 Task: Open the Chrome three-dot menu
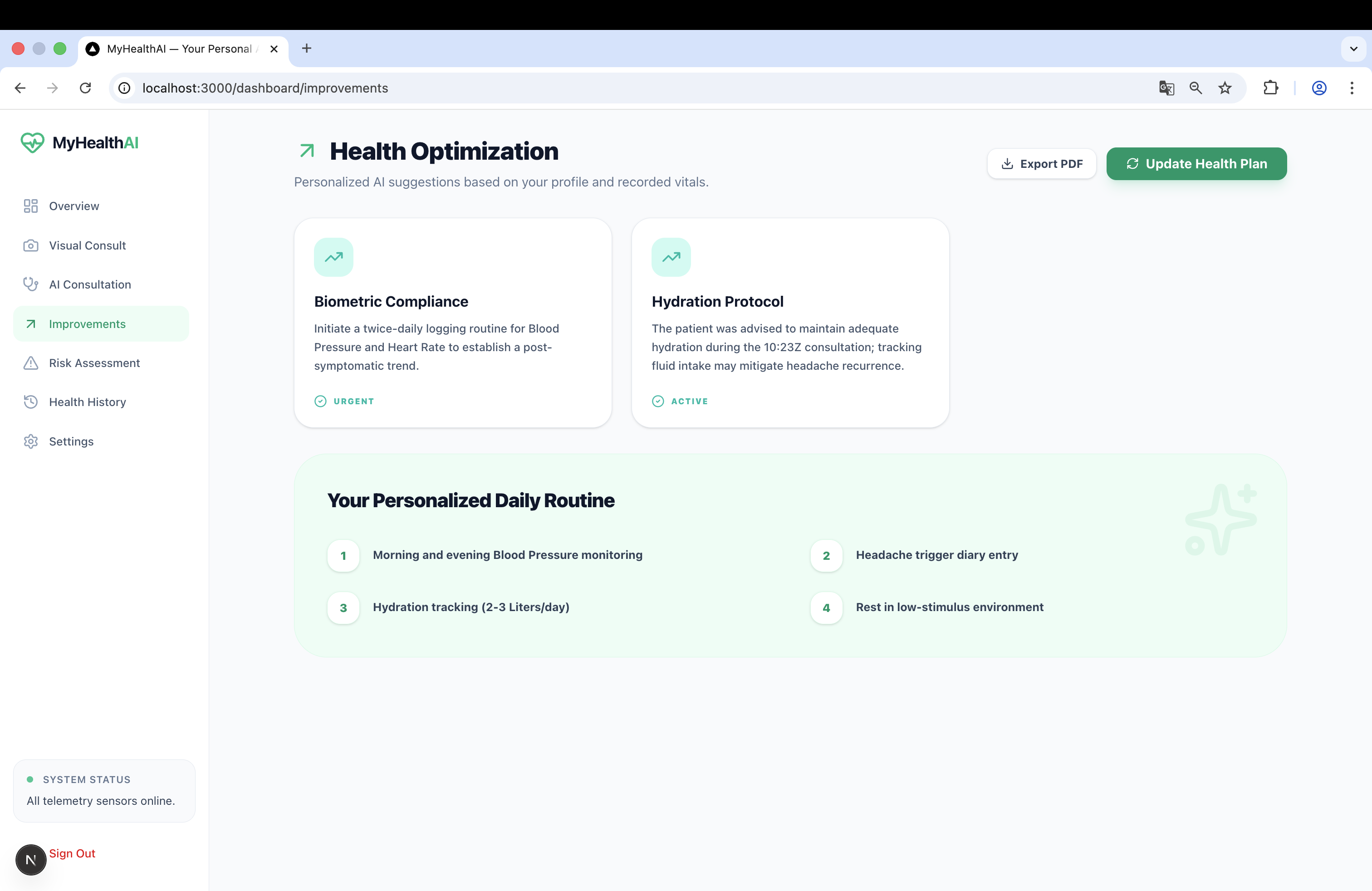[1352, 88]
